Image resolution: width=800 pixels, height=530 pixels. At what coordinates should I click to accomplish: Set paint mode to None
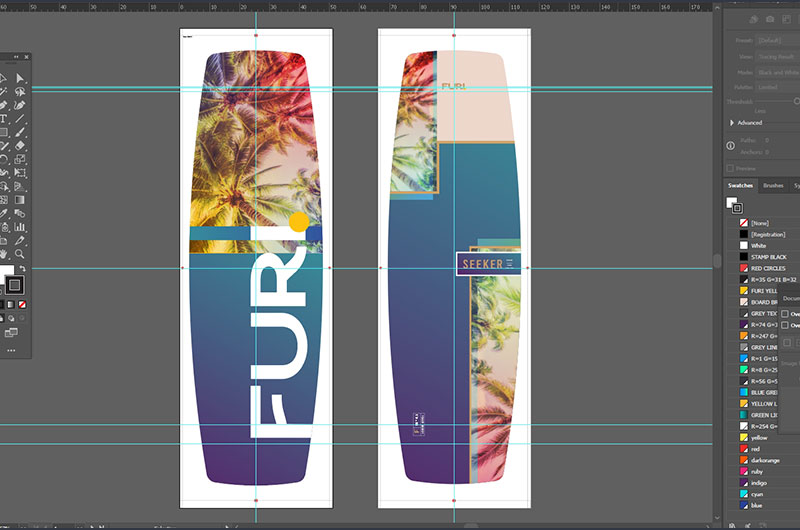click(22, 305)
